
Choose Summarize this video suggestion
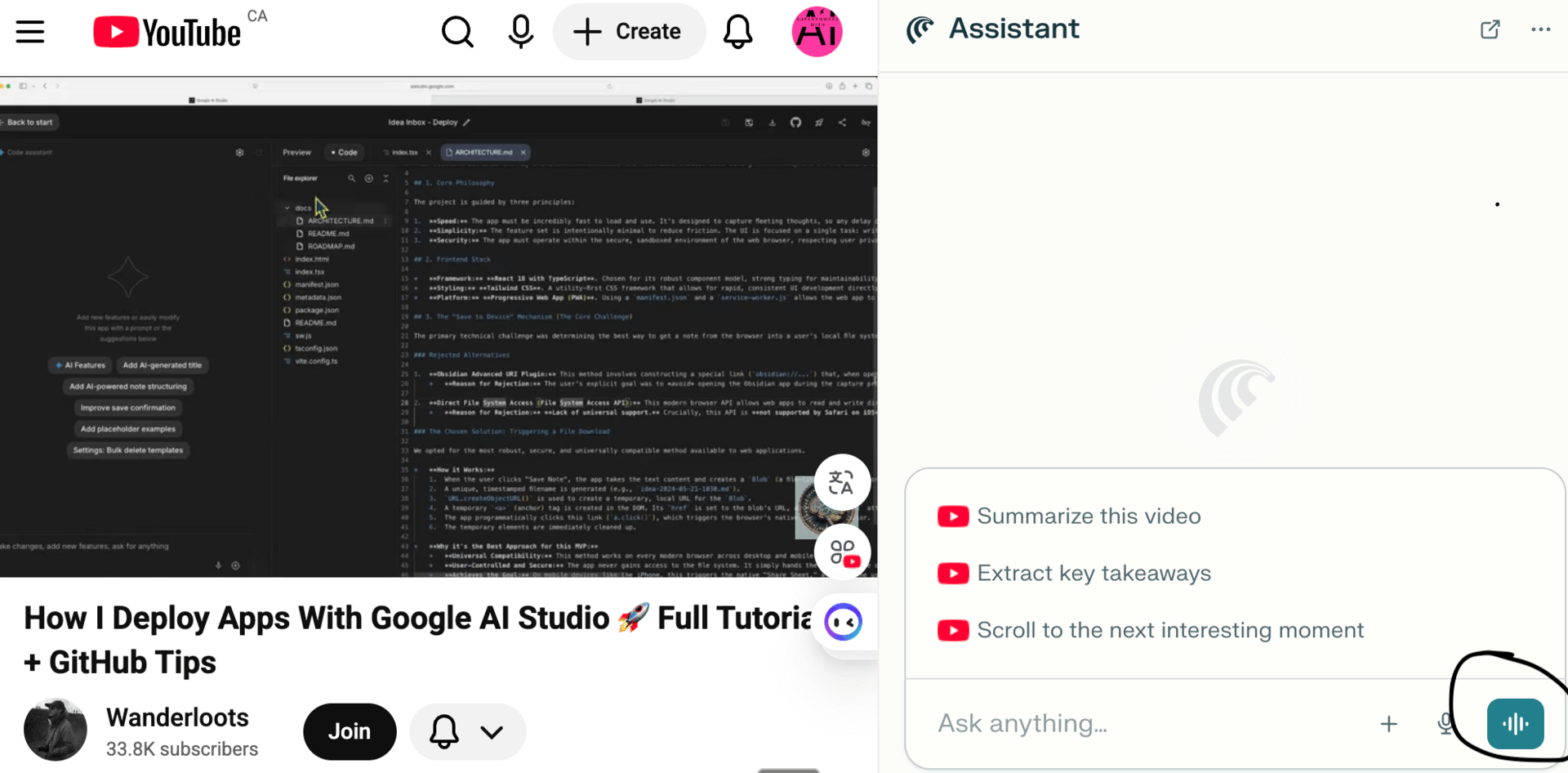coord(1069,516)
